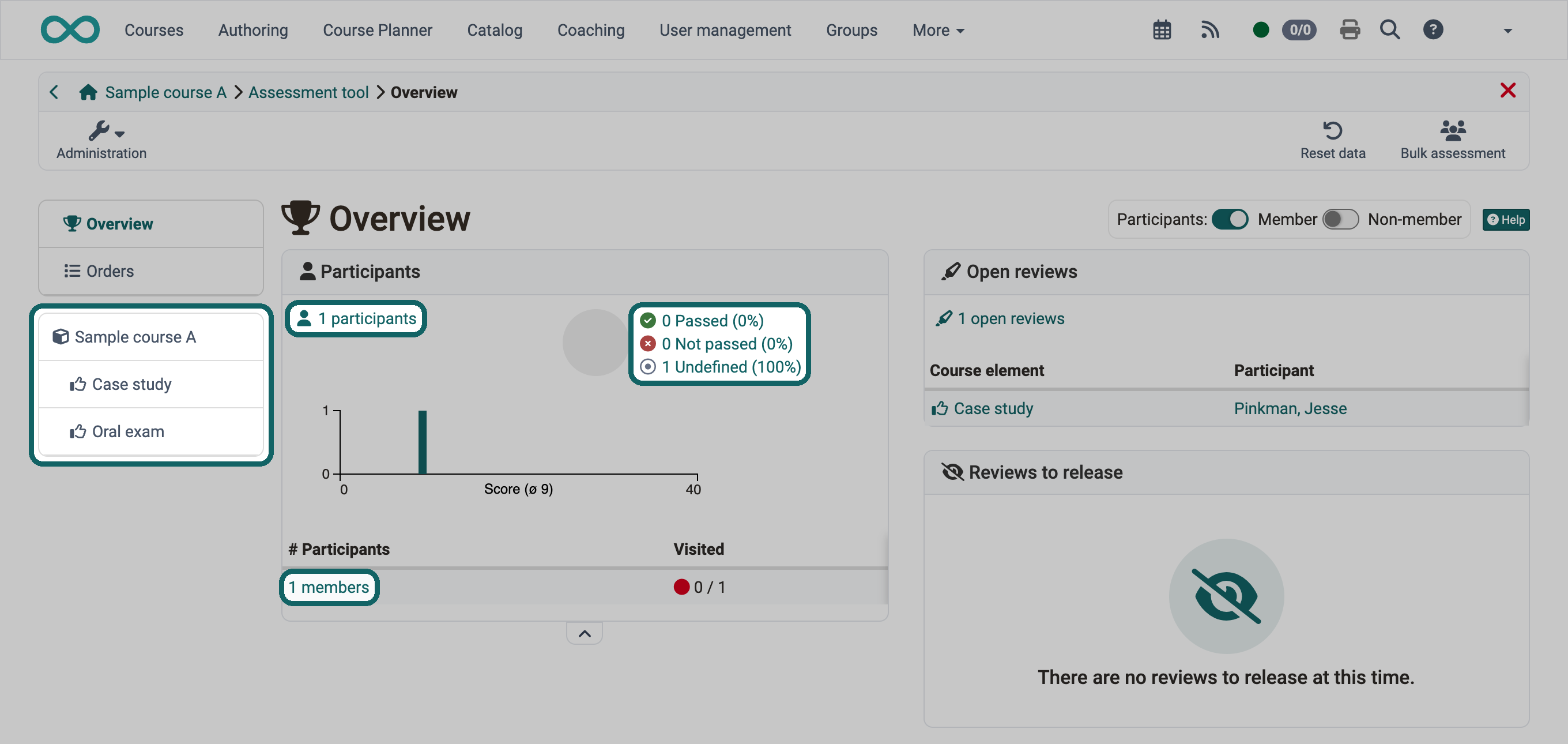1568x744 pixels.
Task: Open the 0/0 chat messages badge
Action: click(1299, 30)
